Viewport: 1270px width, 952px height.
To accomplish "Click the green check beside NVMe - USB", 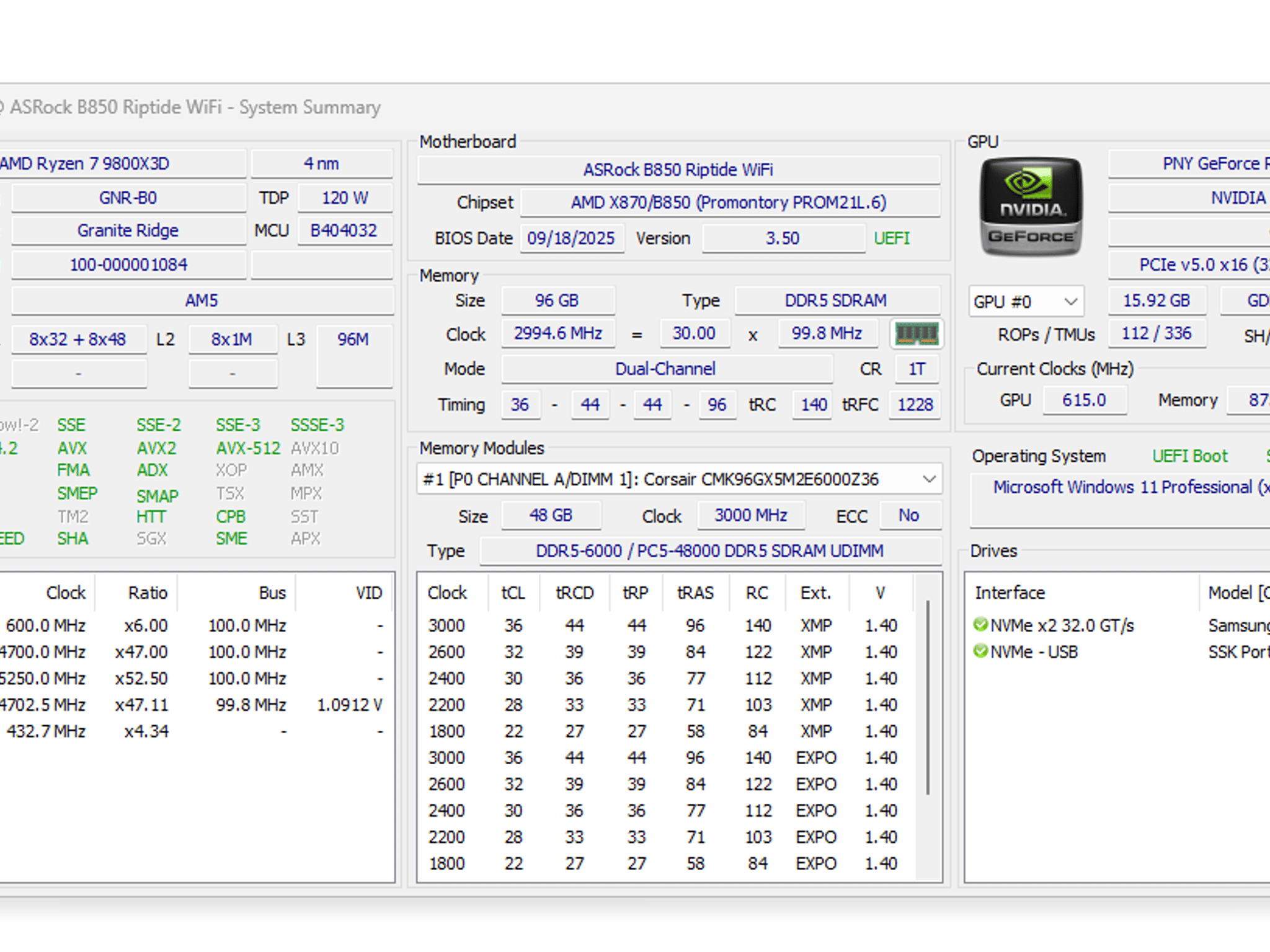I will (980, 651).
